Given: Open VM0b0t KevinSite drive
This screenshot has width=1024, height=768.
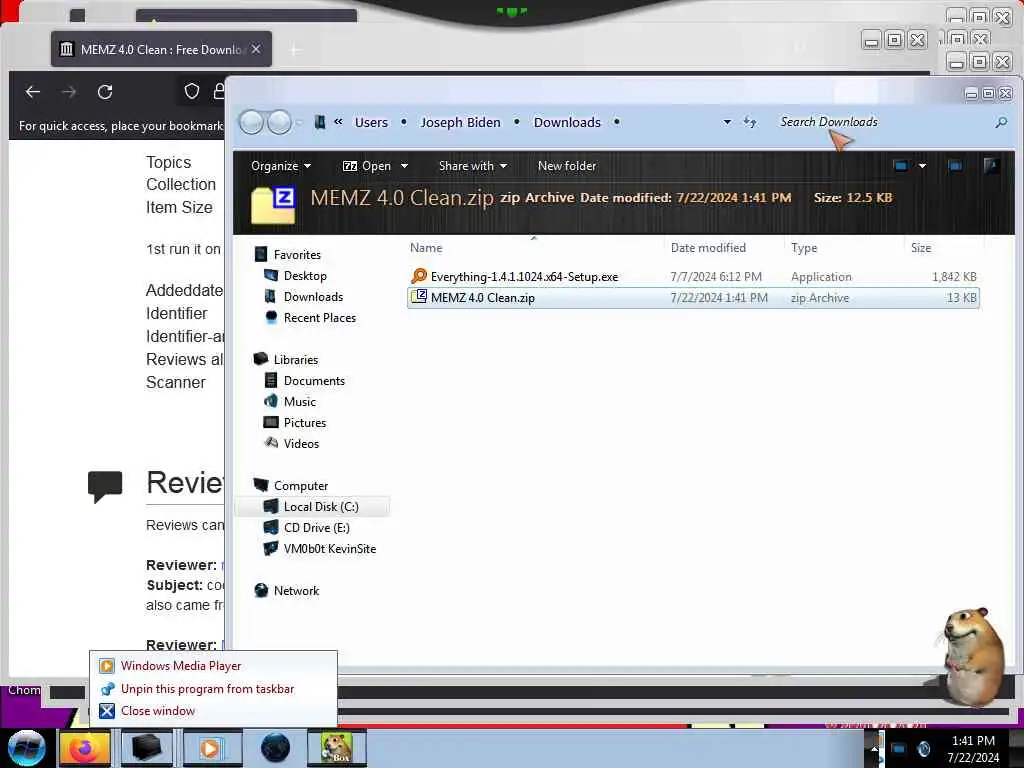Looking at the screenshot, I should [x=330, y=549].
